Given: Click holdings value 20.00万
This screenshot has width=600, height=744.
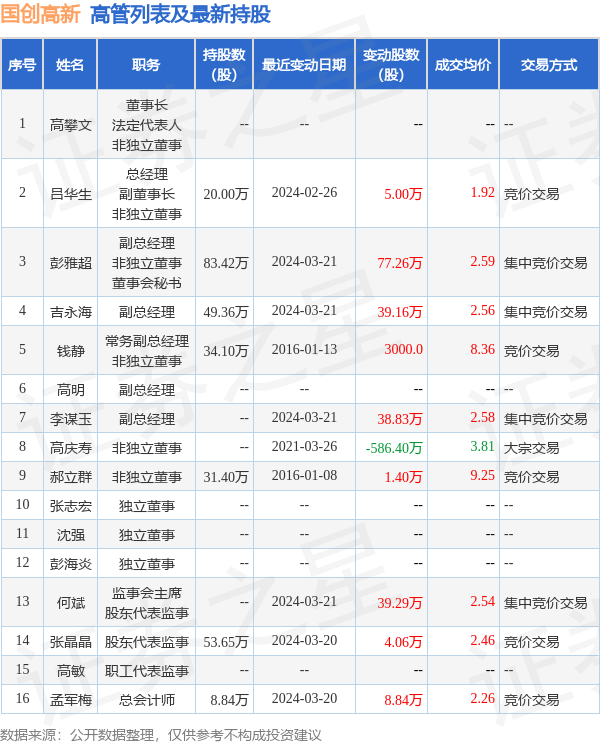Looking at the screenshot, I should coord(226,194).
